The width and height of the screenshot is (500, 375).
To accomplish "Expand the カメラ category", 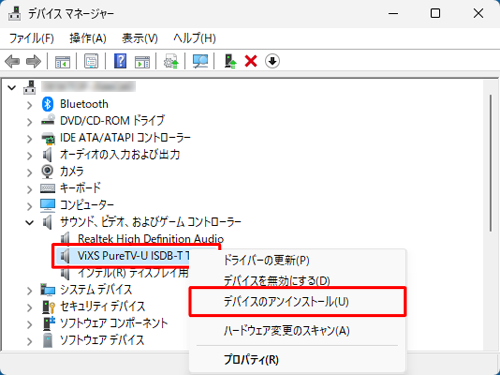I will tap(30, 172).
